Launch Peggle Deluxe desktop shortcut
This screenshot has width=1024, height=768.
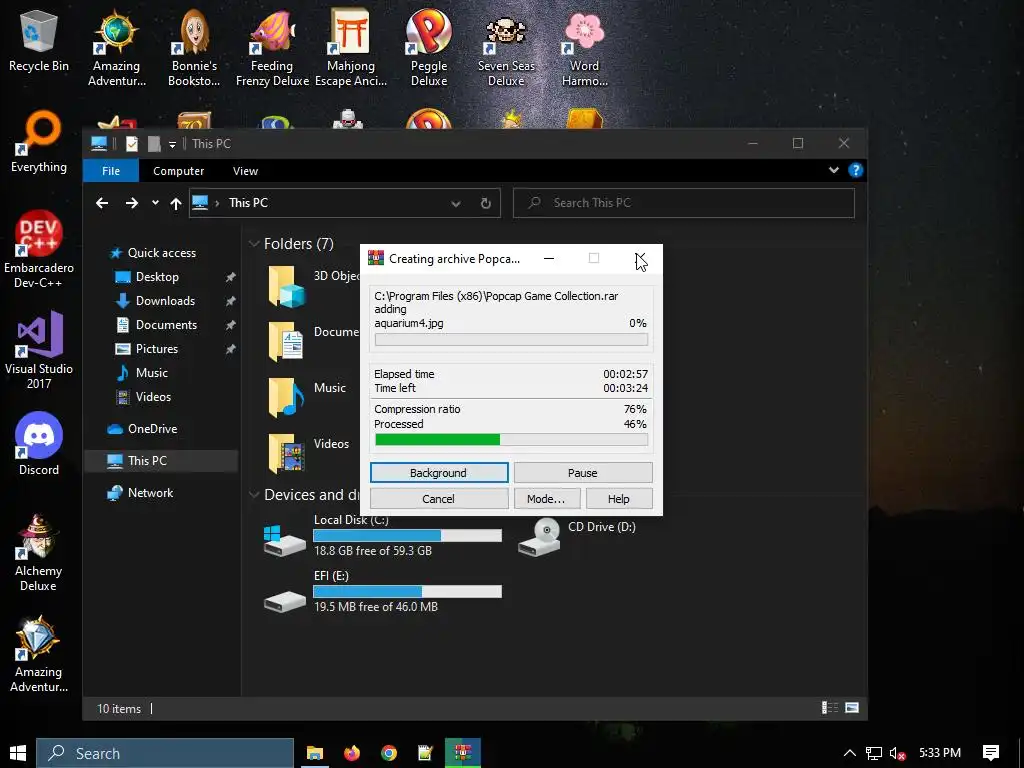[428, 48]
